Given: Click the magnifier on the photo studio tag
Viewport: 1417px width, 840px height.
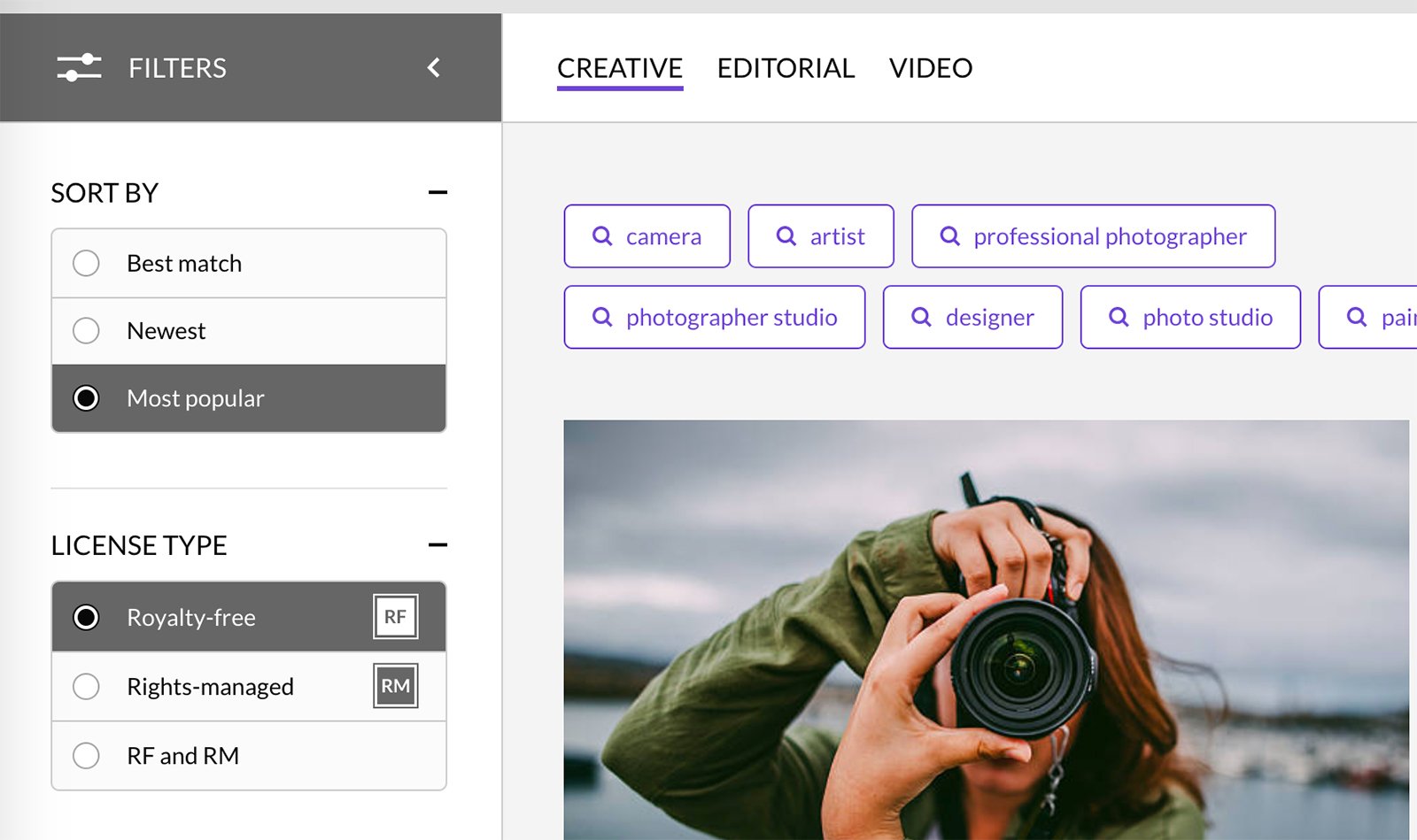Looking at the screenshot, I should click(x=1119, y=317).
